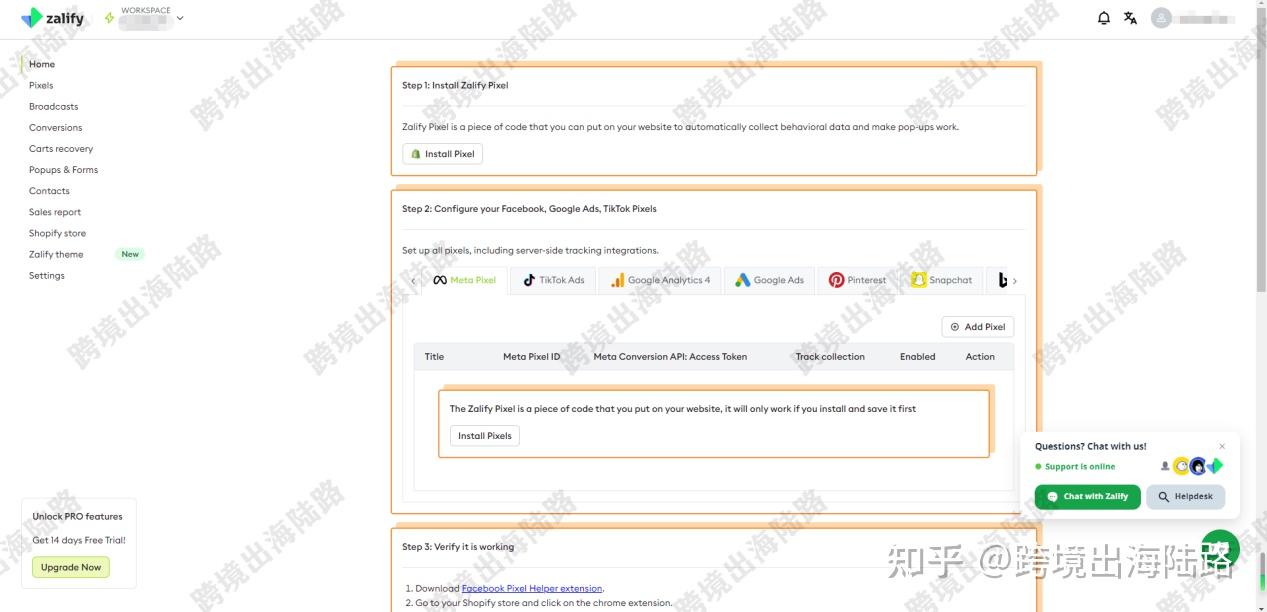Click the language translation icon
The image size is (1267, 612).
tap(1130, 17)
